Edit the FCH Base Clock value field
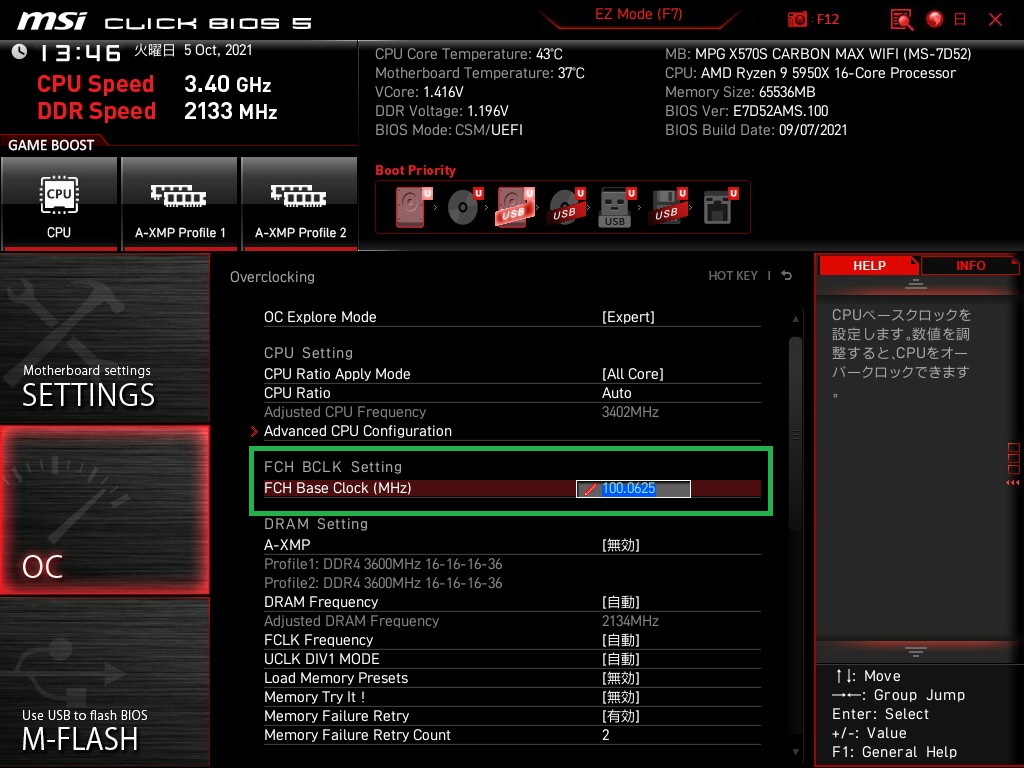The height and width of the screenshot is (768, 1024). 633,488
